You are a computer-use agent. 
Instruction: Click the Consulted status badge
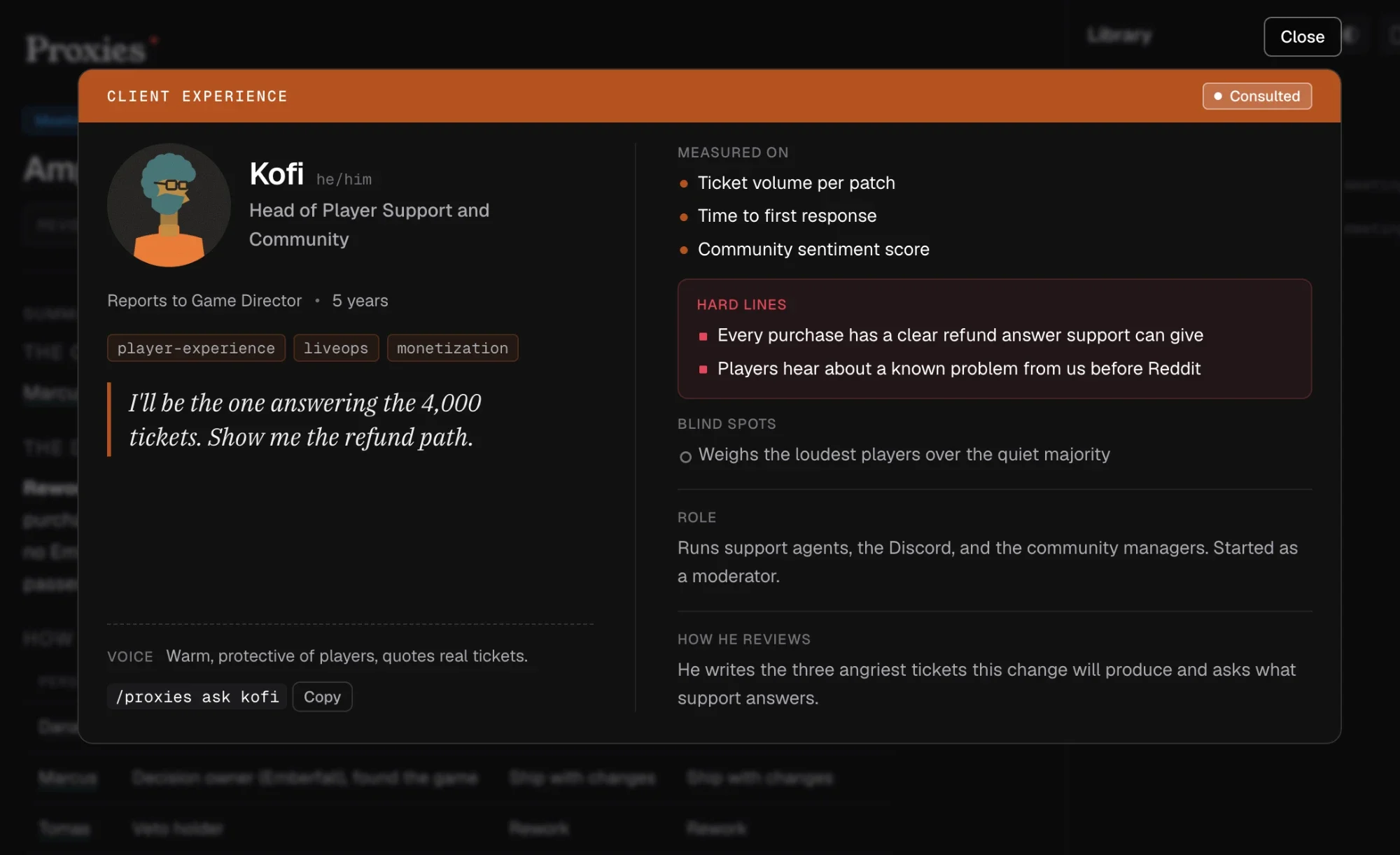pyautogui.click(x=1257, y=96)
